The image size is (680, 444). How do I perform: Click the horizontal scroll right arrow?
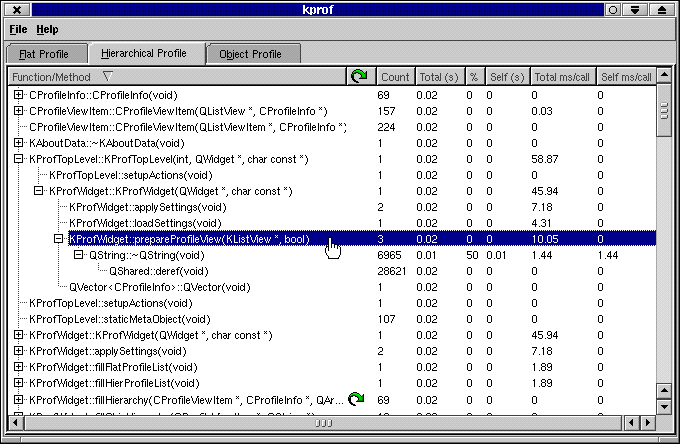648,422
